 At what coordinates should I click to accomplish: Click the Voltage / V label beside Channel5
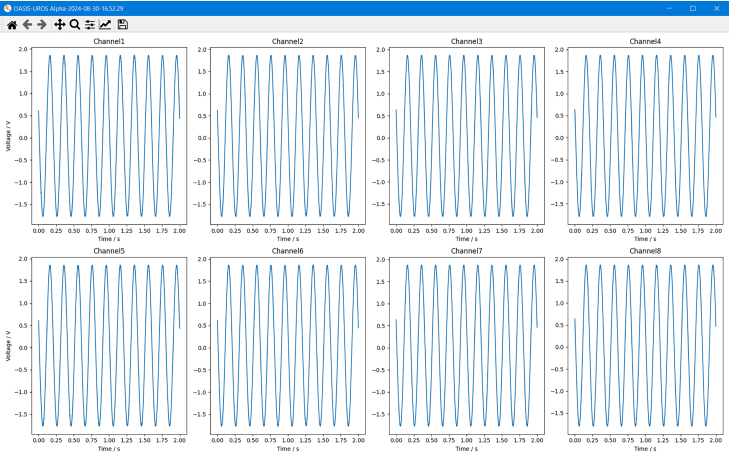coord(8,346)
